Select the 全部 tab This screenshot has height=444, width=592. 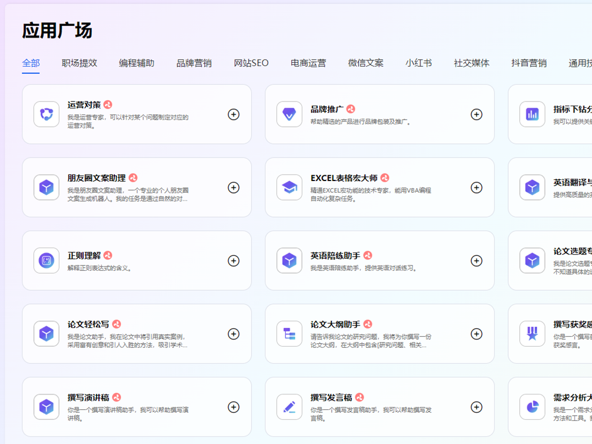point(31,63)
